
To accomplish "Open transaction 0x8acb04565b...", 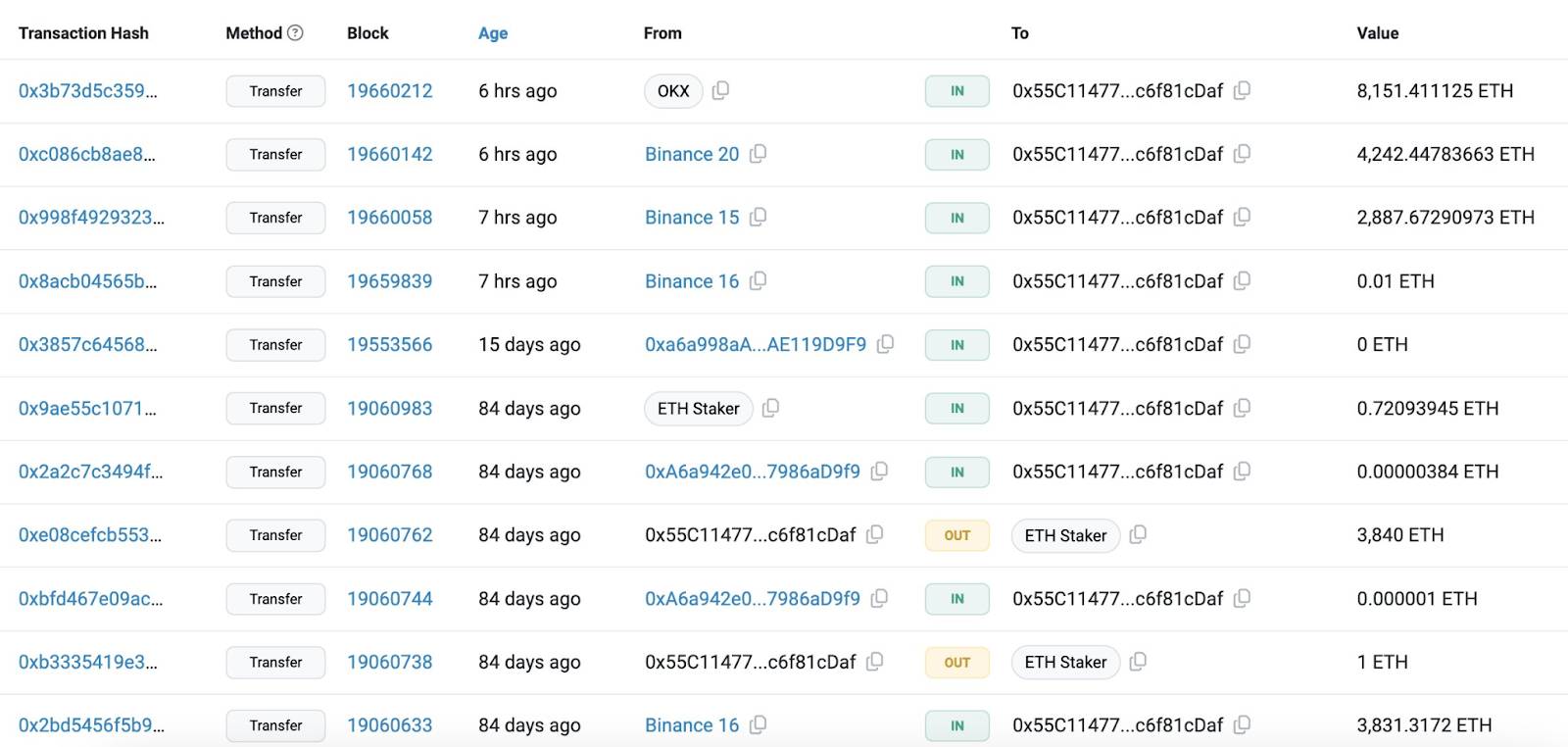I will 87,280.
